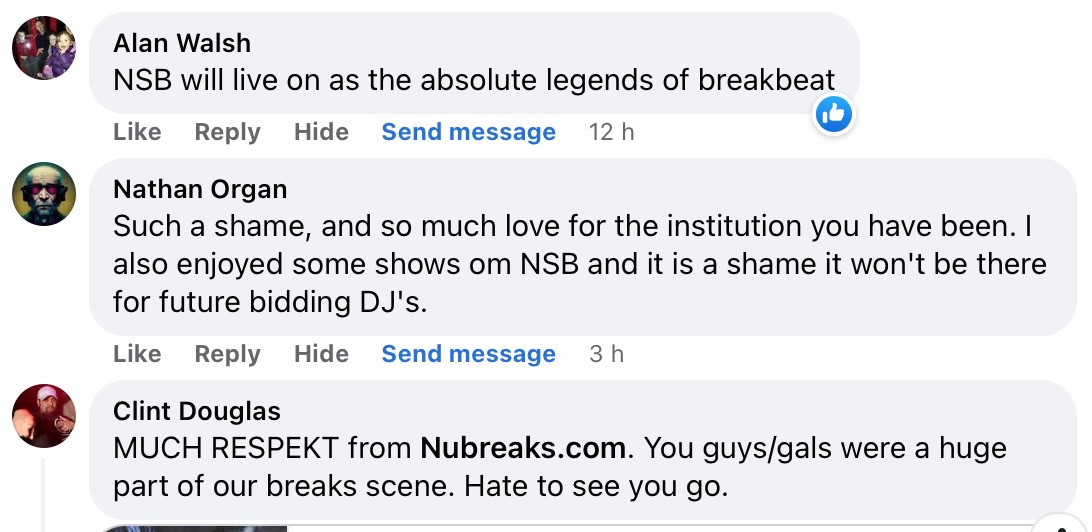Open Clint Douglas's profile name link
The width and height of the screenshot is (1092, 532).
197,411
